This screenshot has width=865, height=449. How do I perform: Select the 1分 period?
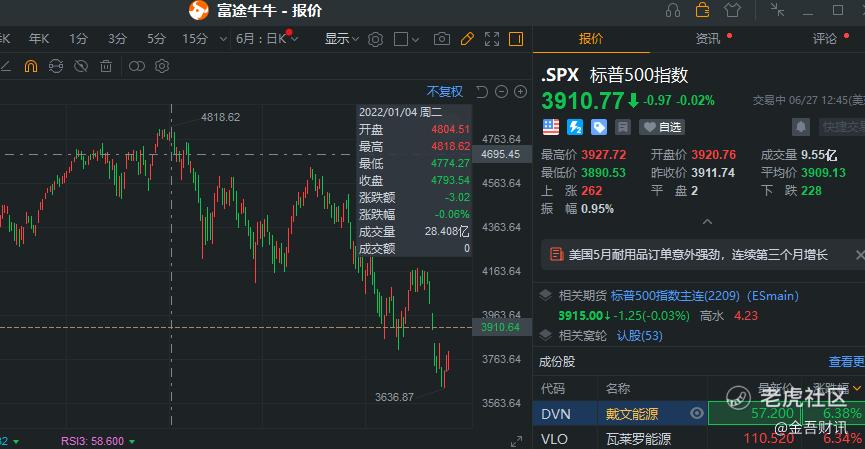(x=78, y=39)
